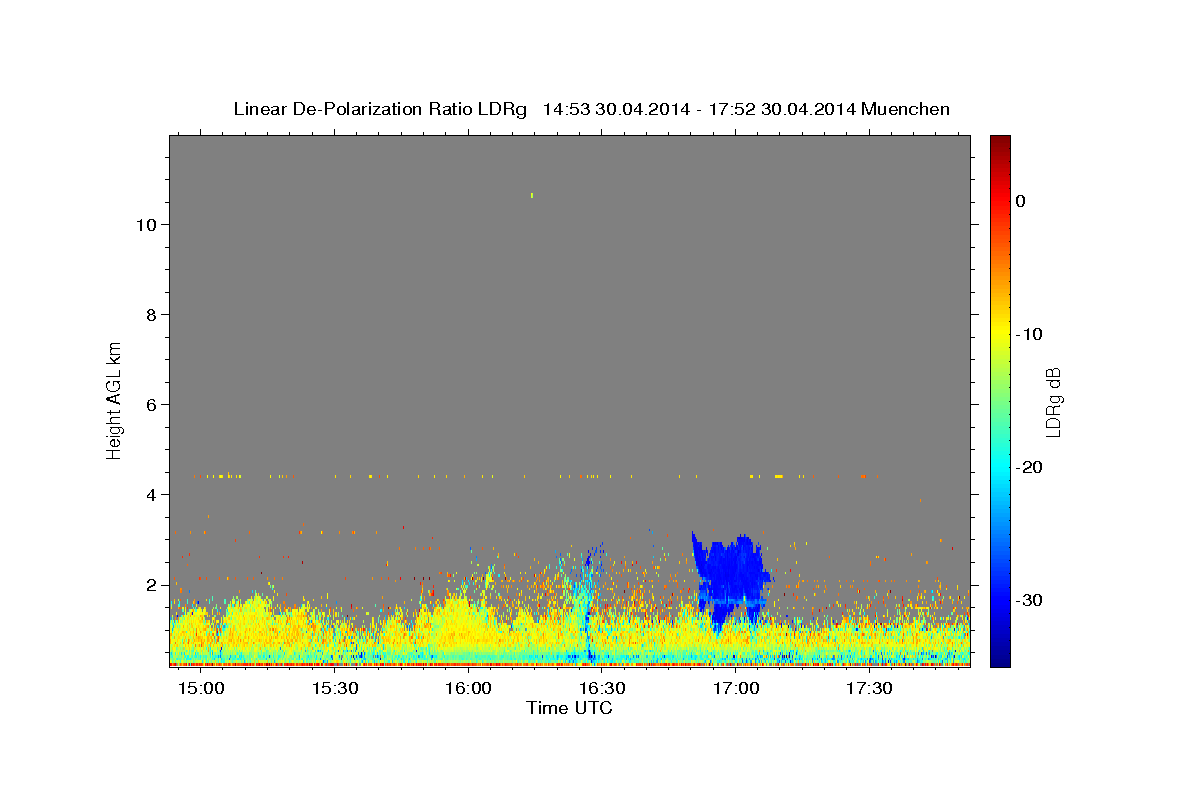The image size is (1200, 800).
Task: Click the colorbar value label -30
Action: [x=1030, y=600]
